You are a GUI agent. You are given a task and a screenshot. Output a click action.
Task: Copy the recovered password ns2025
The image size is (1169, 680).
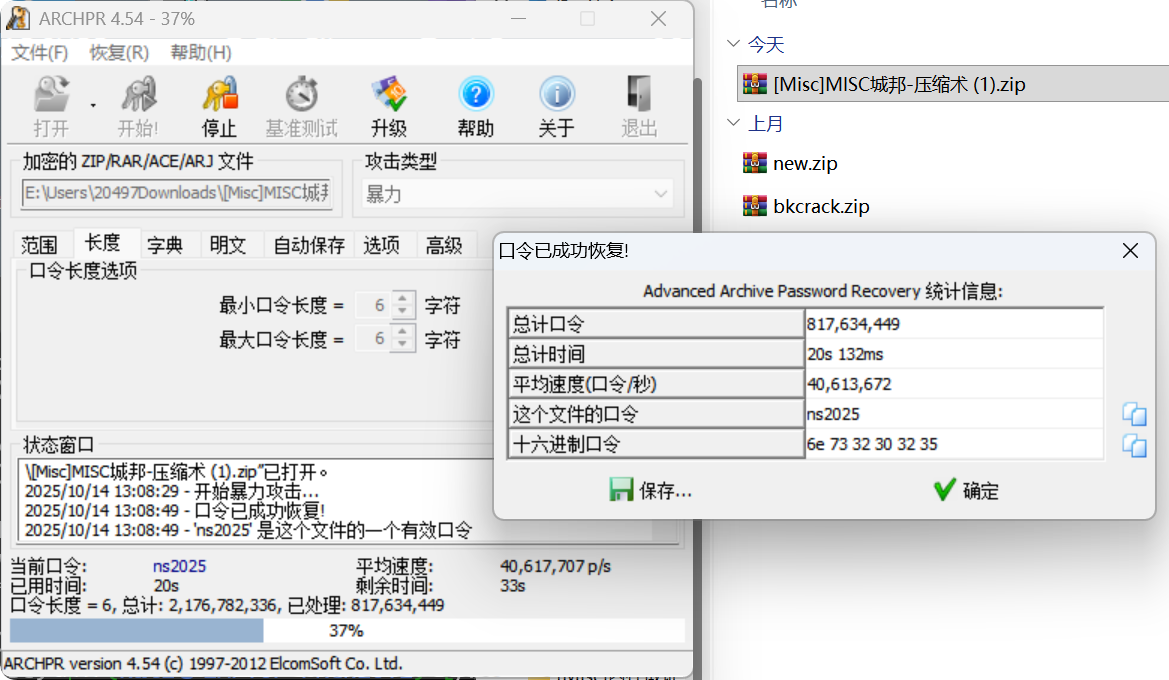pyautogui.click(x=1134, y=414)
